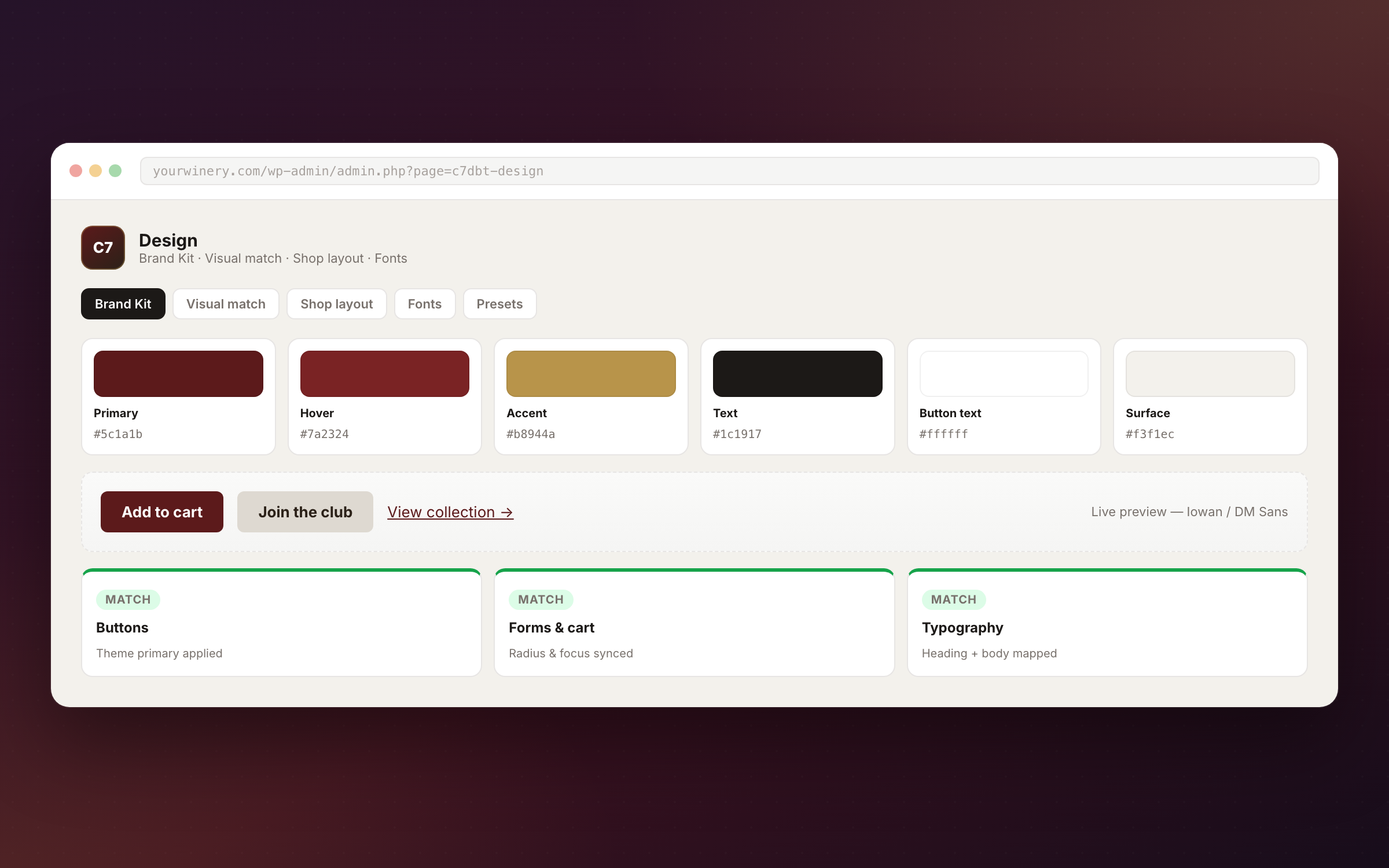Select the Brand Kit tab
Viewport: 1389px width, 868px height.
[123, 304]
